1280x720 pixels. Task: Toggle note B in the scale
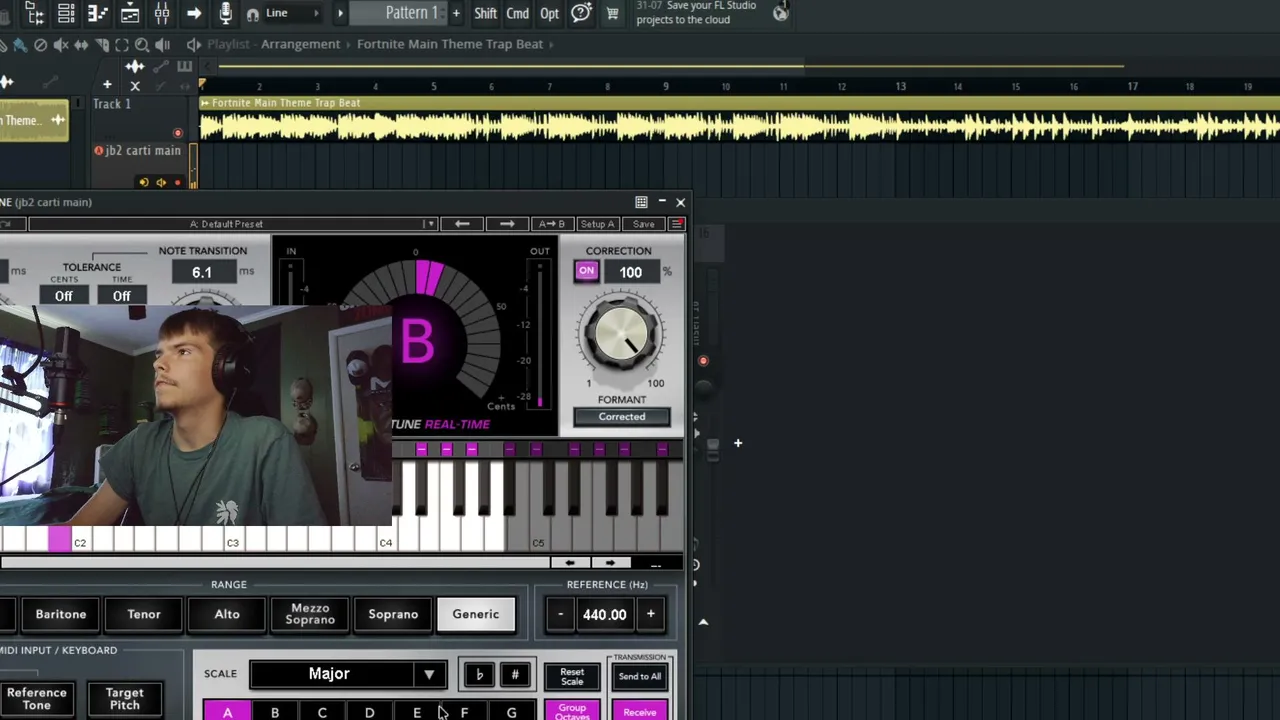click(275, 711)
